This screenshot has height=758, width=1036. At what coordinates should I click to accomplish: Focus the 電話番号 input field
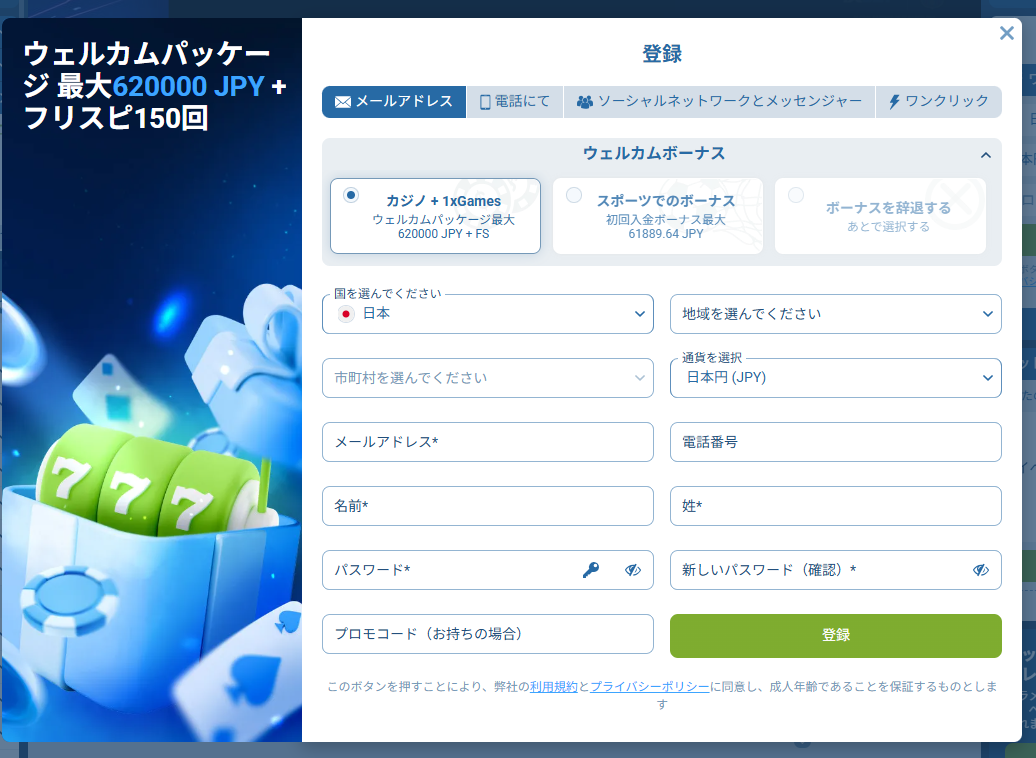tap(836, 442)
